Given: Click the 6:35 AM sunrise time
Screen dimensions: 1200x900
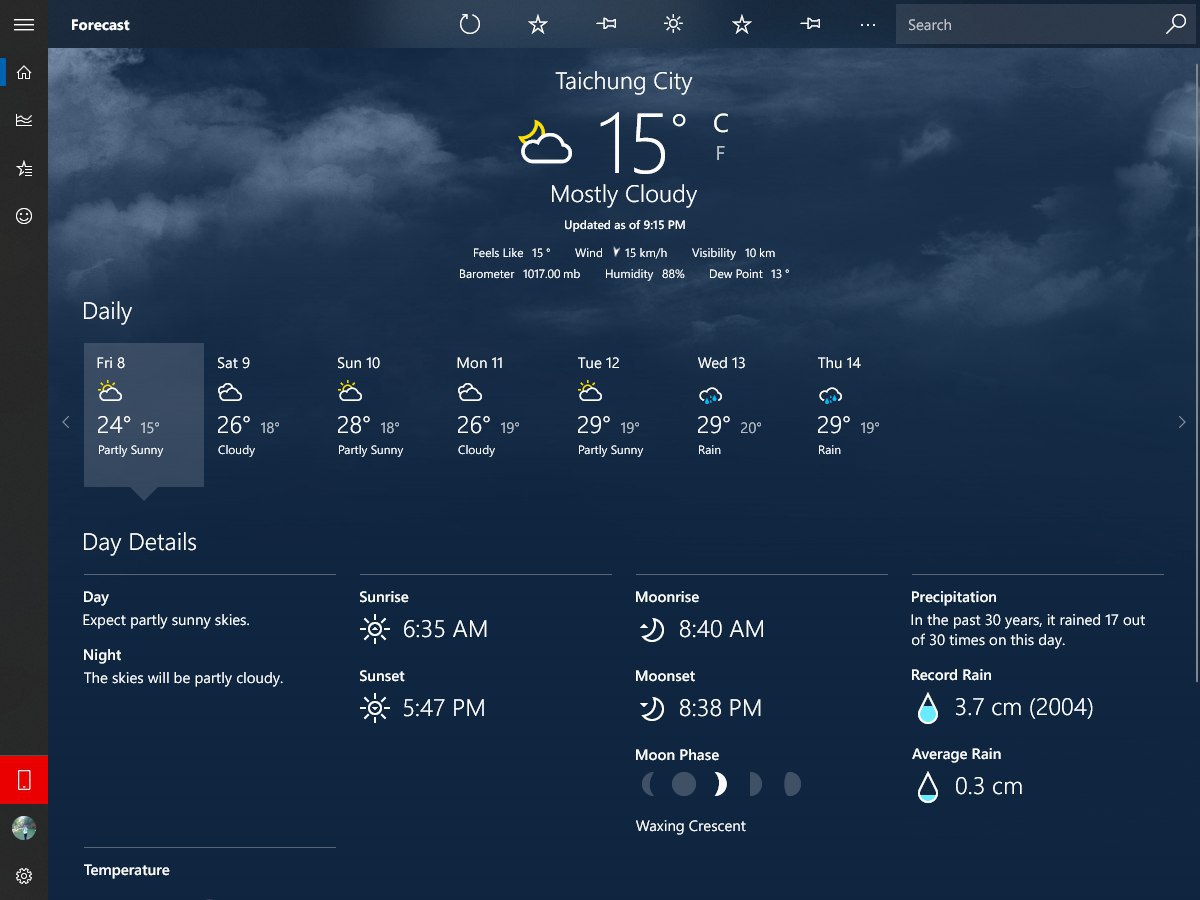Looking at the screenshot, I should point(445,629).
